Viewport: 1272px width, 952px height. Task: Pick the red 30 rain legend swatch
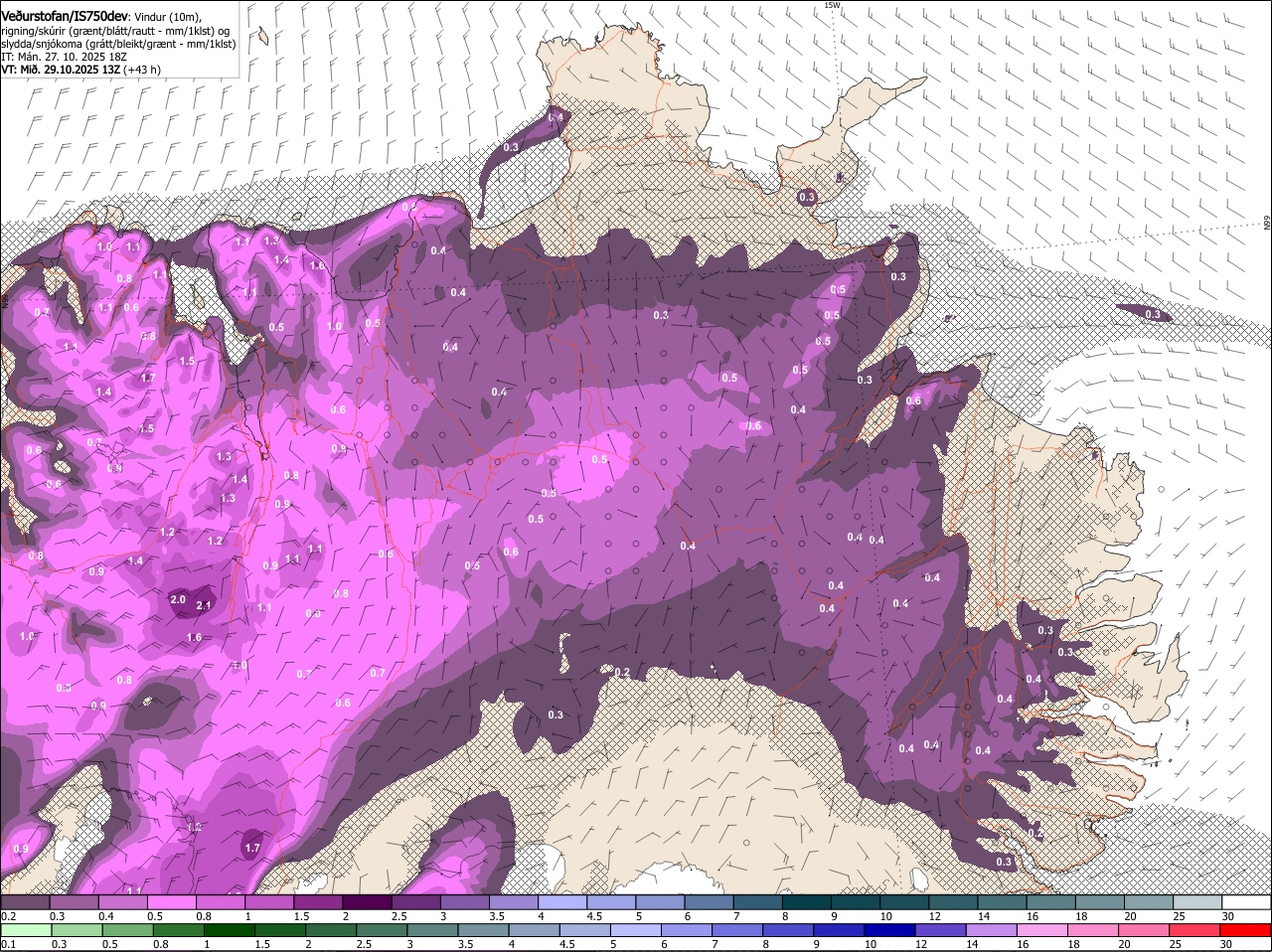click(1246, 930)
